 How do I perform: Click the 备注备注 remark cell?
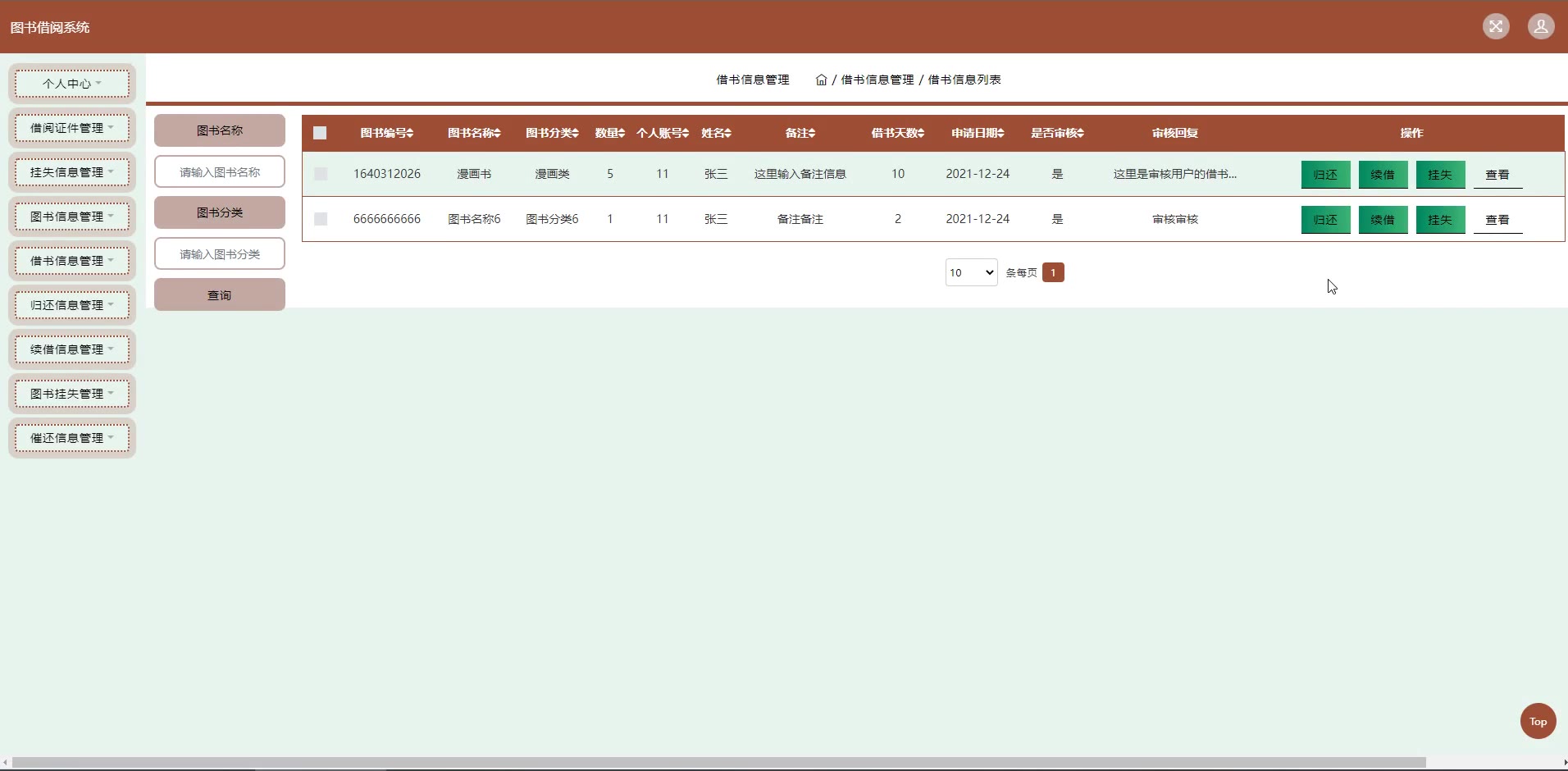click(800, 219)
